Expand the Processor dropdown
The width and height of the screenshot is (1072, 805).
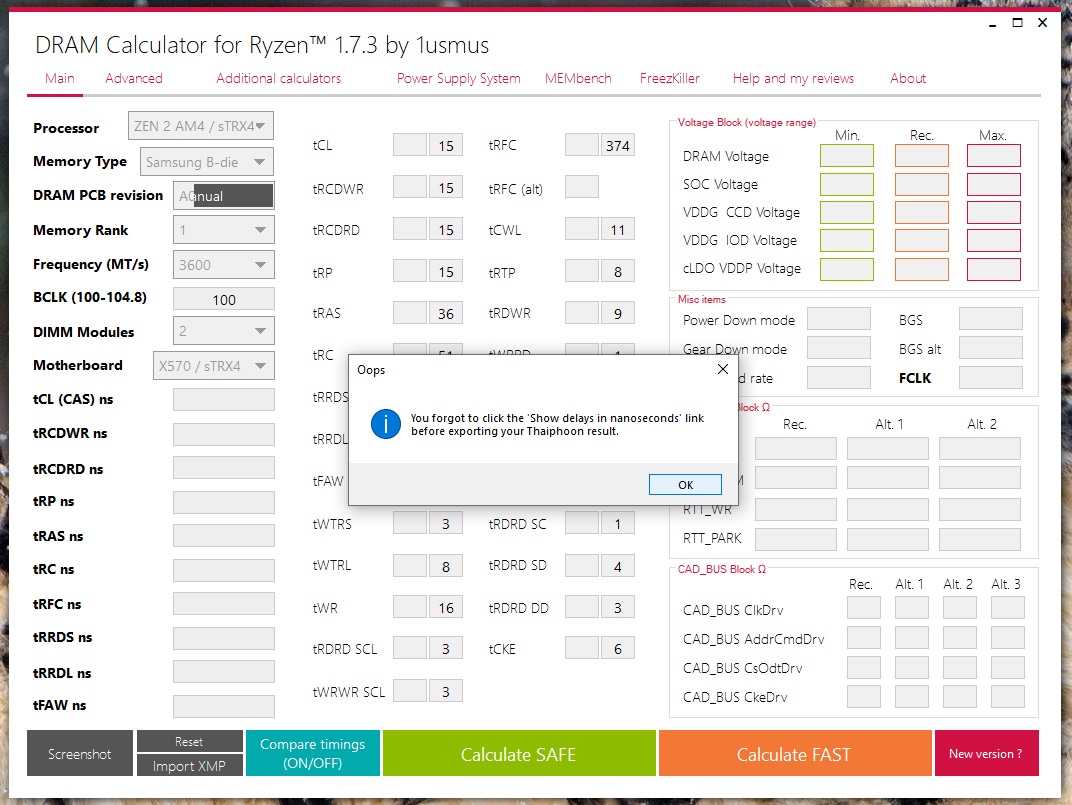(201, 126)
